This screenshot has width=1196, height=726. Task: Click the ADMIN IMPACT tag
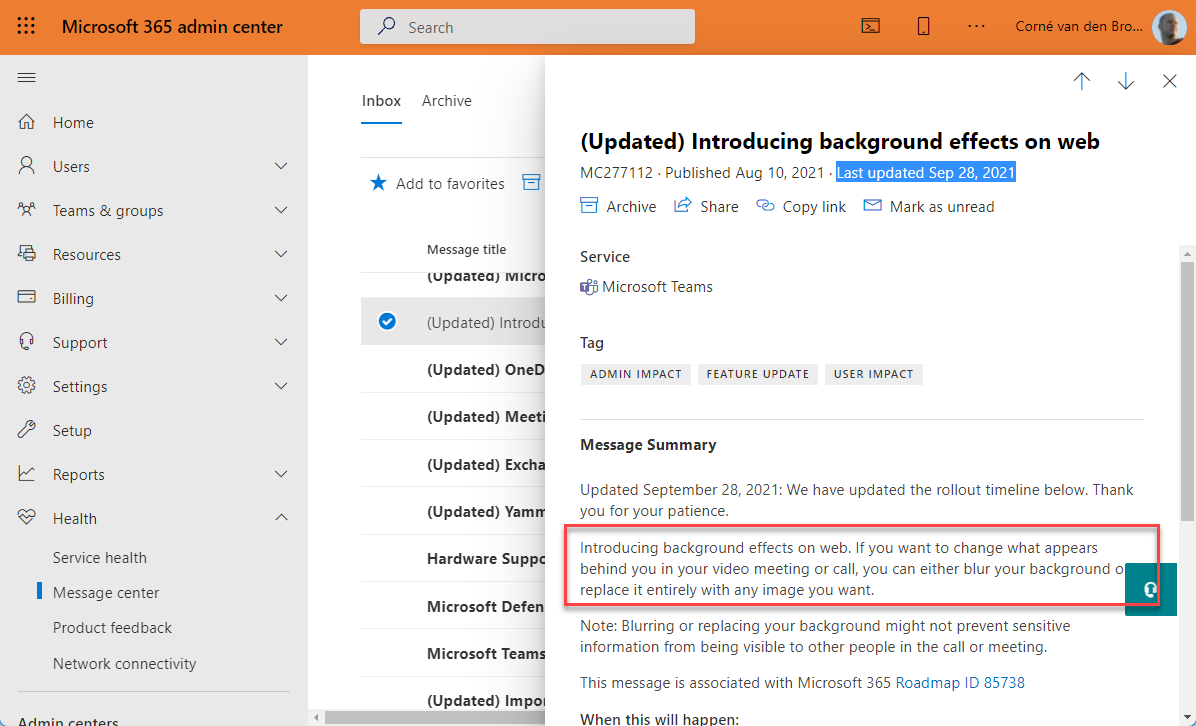point(635,374)
